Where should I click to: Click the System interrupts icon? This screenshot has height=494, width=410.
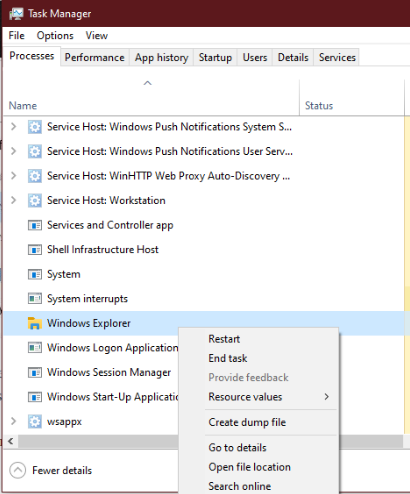(35, 299)
